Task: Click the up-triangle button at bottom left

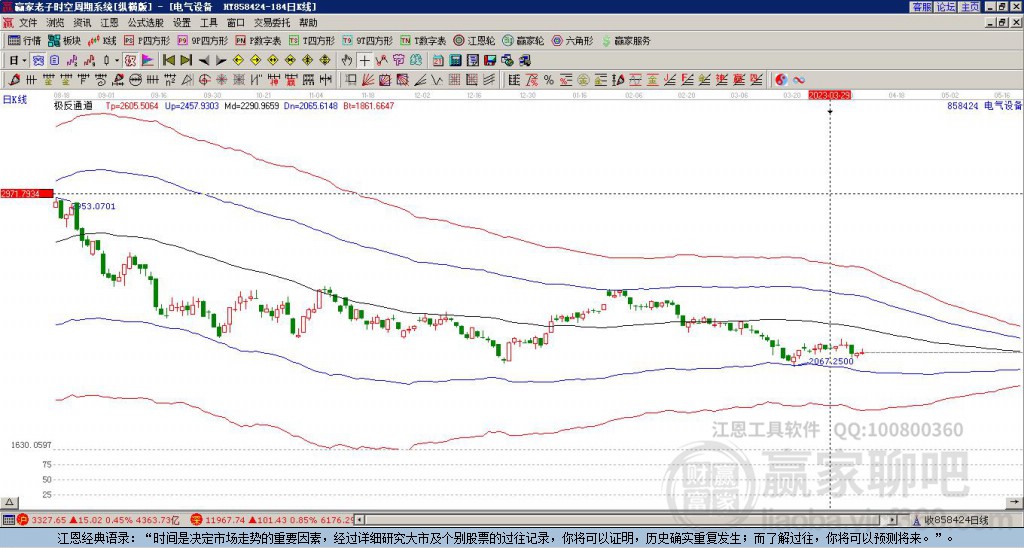Action: (8, 502)
